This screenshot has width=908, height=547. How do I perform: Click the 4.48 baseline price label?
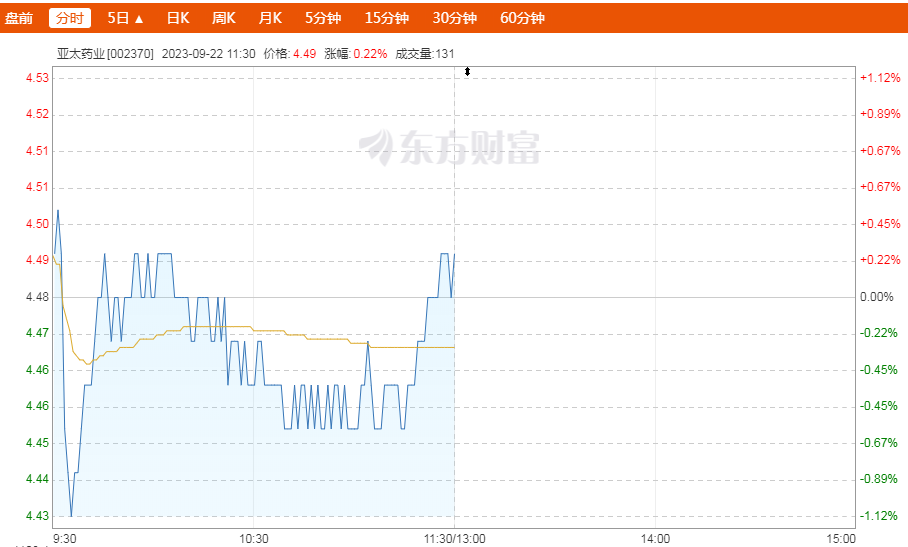(37, 297)
